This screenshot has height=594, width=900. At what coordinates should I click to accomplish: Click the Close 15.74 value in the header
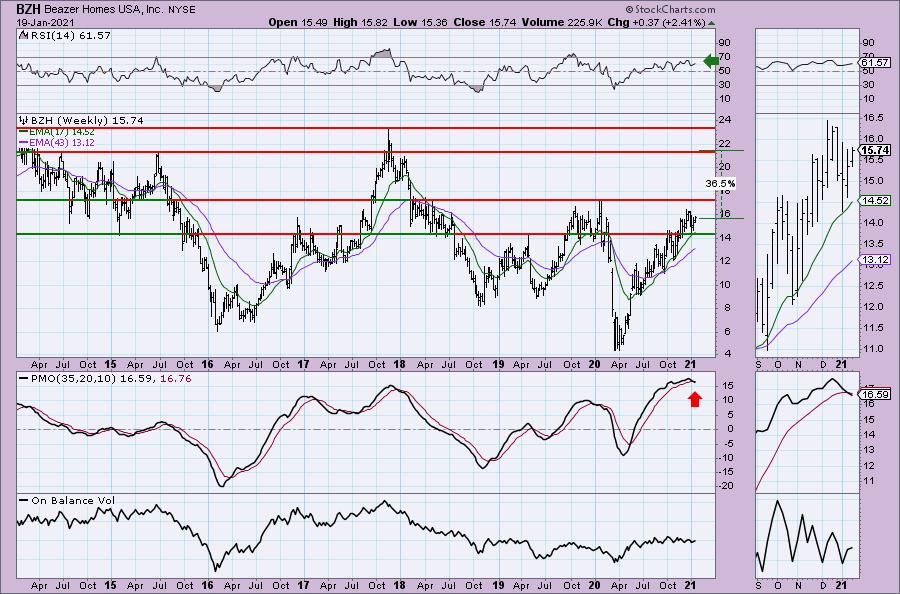coord(484,22)
